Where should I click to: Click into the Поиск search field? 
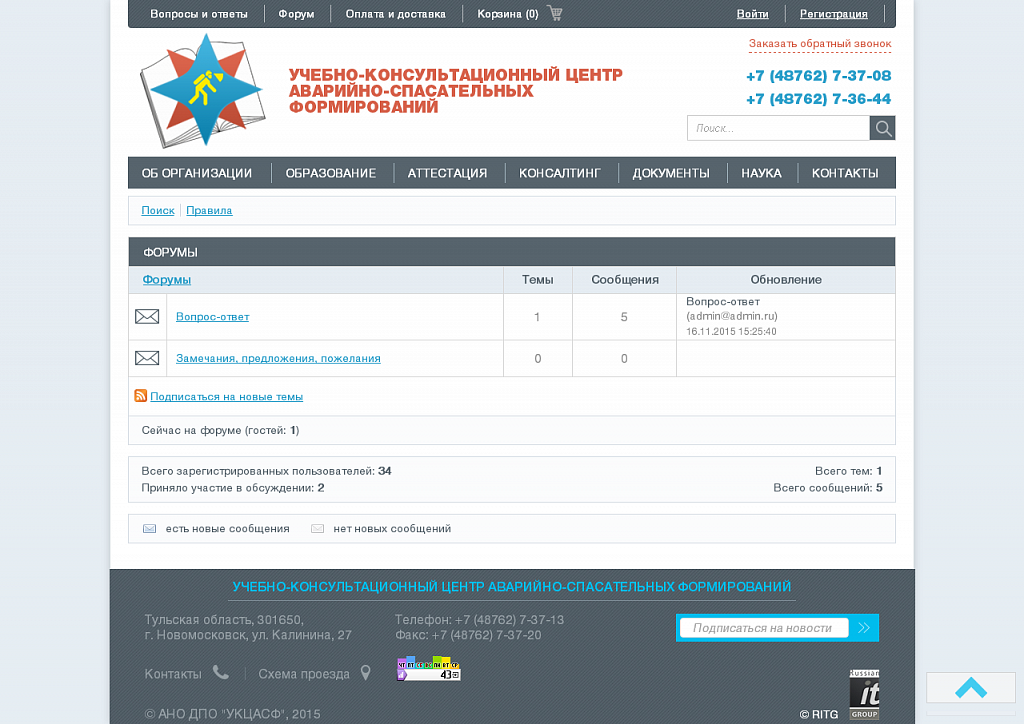778,128
